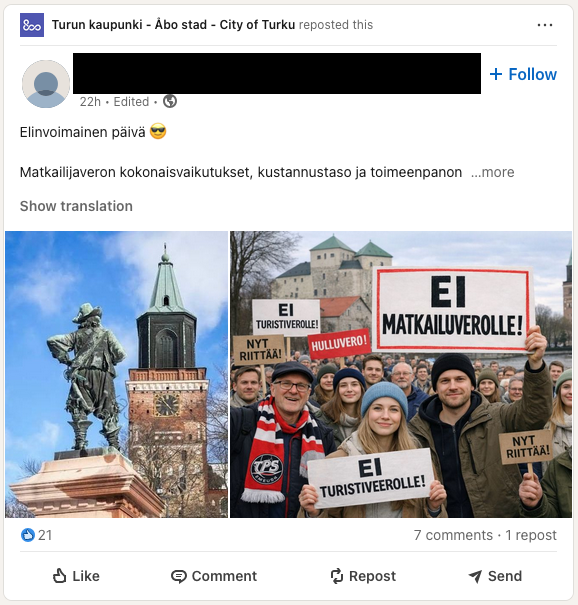
Task: Expand post text with …more
Action: point(493,172)
